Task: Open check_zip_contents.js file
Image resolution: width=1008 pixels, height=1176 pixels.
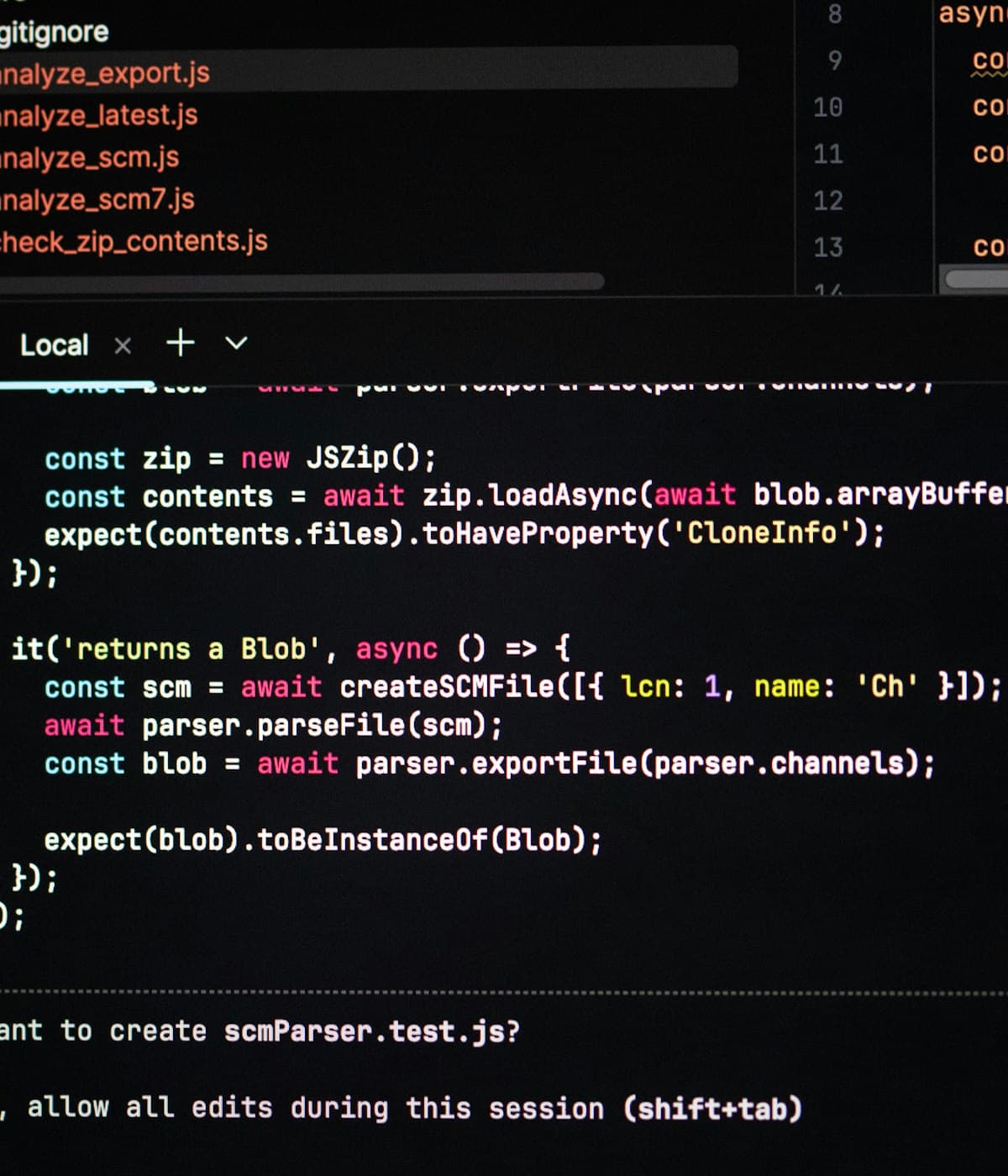Action: (x=134, y=242)
